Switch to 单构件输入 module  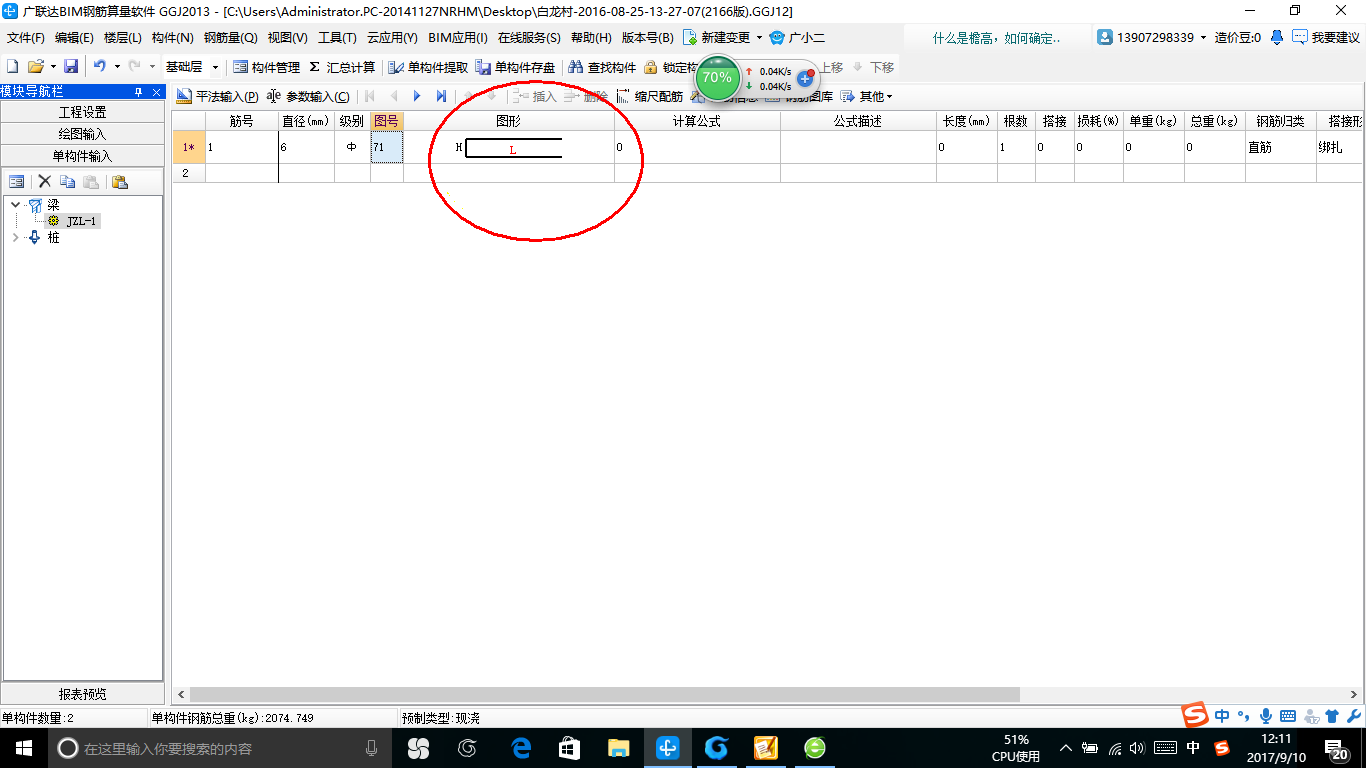pos(83,156)
